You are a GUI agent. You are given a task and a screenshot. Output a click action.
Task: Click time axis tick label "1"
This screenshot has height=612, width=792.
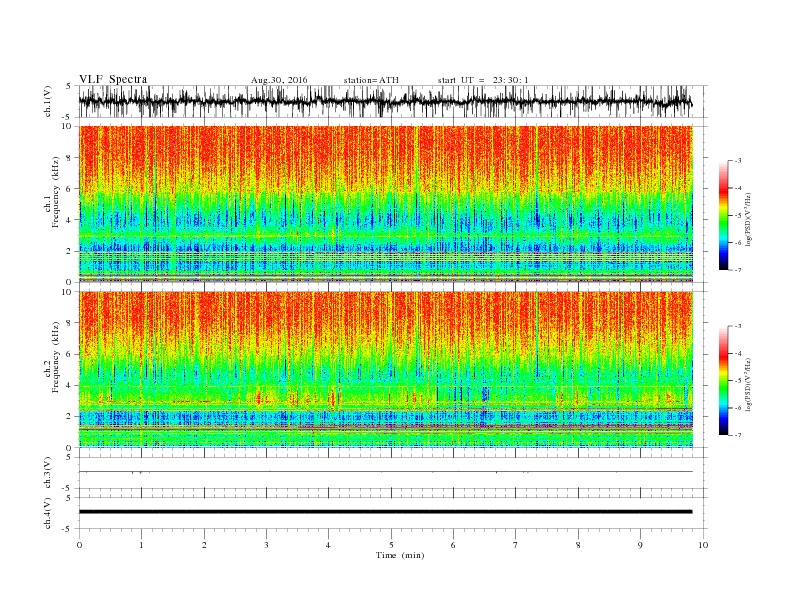141,545
